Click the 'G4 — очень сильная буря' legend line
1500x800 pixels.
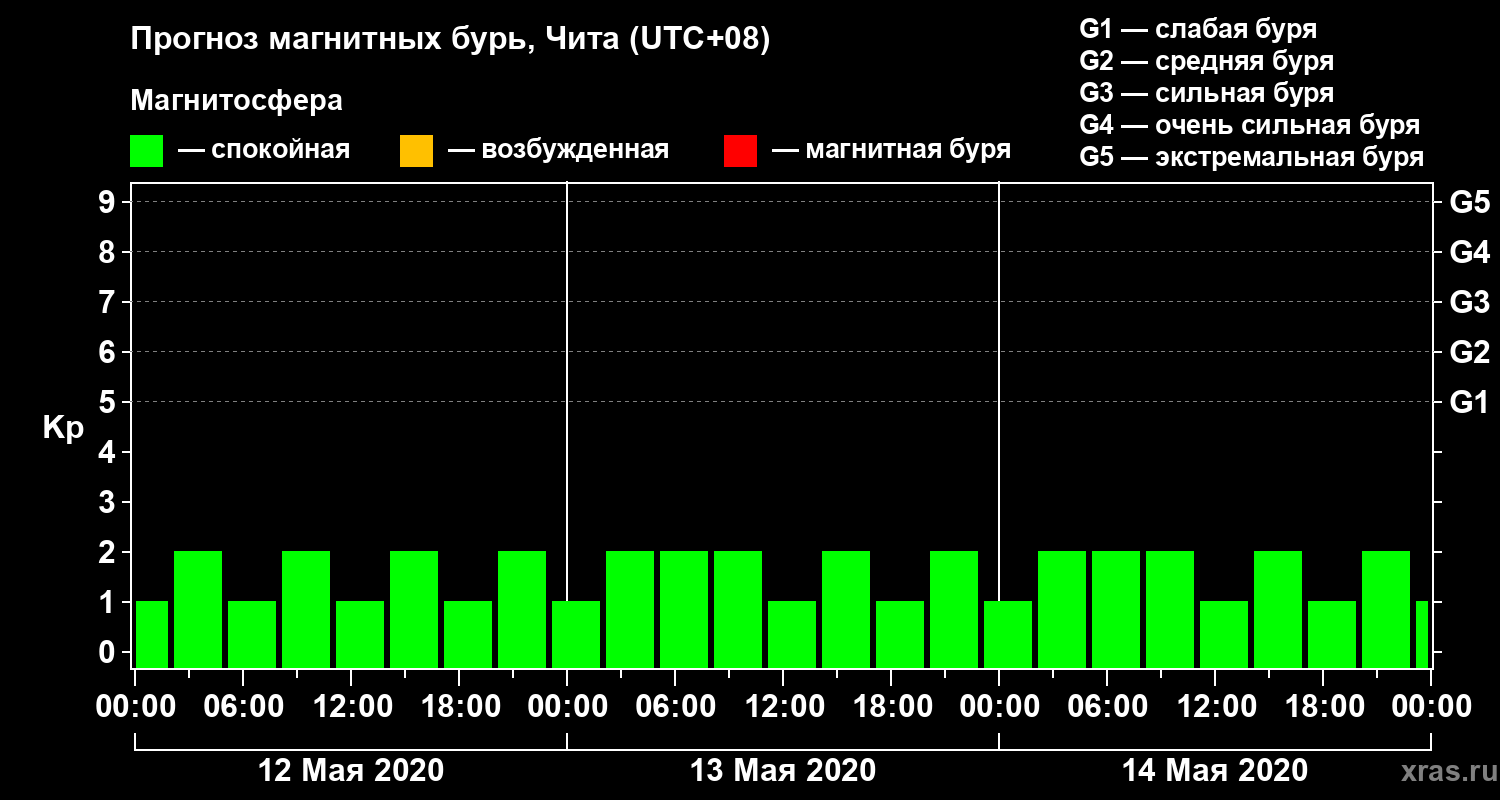1249,125
